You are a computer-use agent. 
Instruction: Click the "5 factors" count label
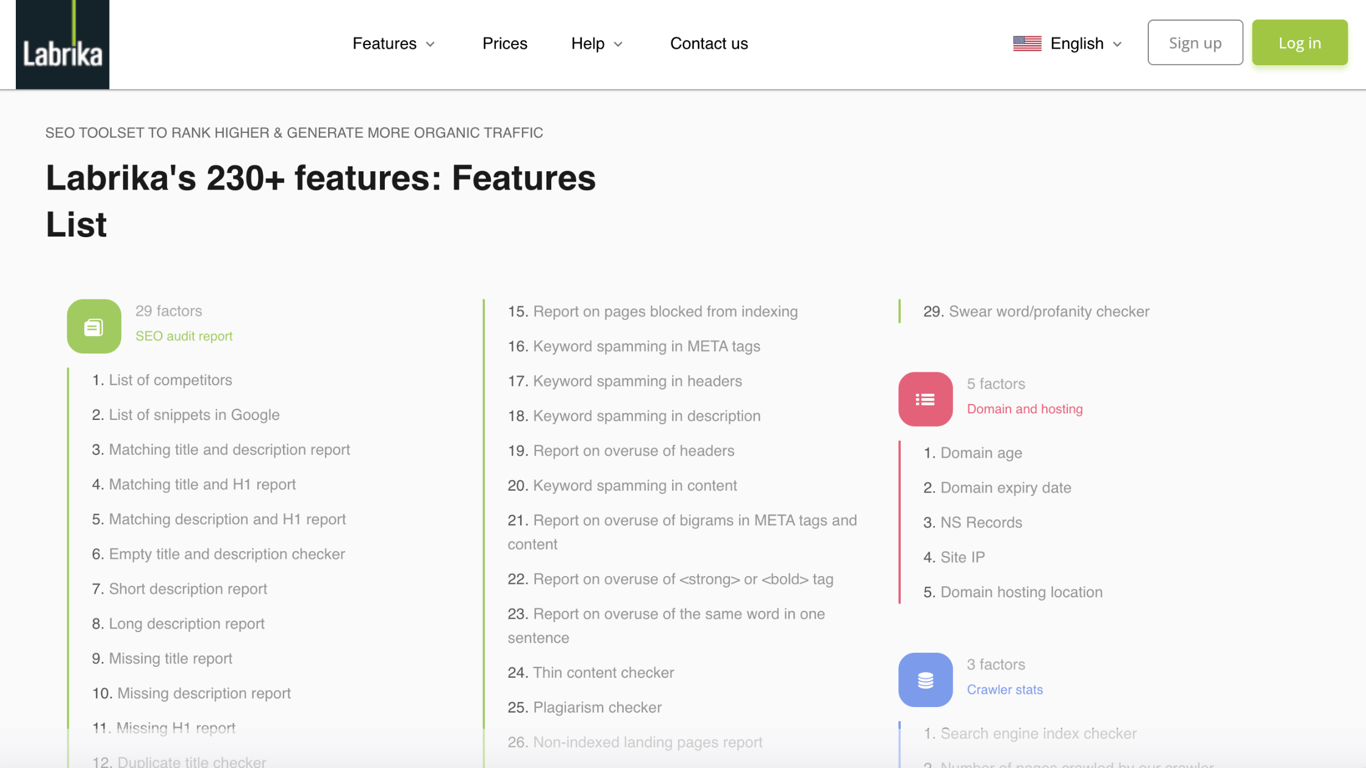[x=996, y=384]
